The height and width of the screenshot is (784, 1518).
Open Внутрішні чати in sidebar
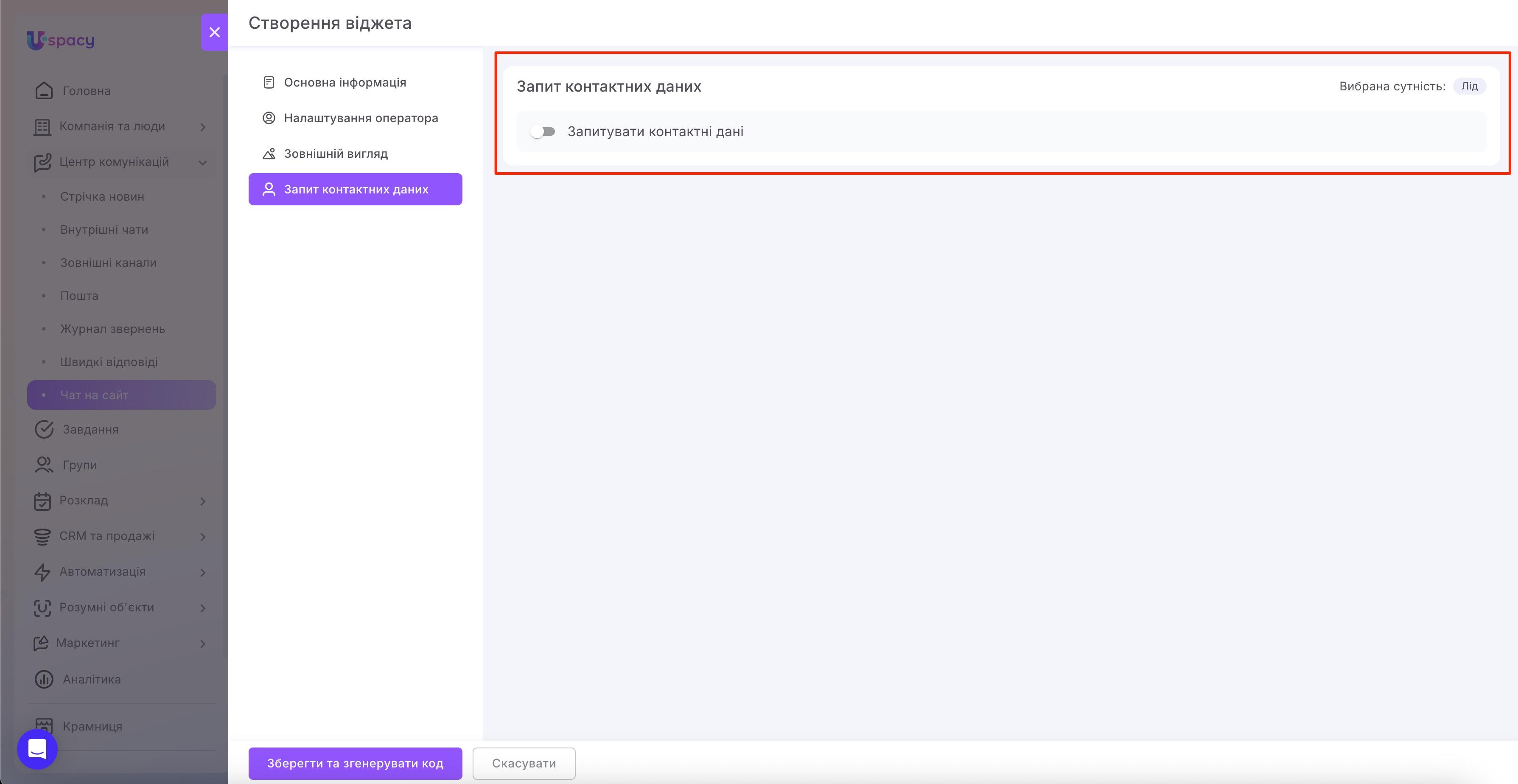[x=121, y=230]
